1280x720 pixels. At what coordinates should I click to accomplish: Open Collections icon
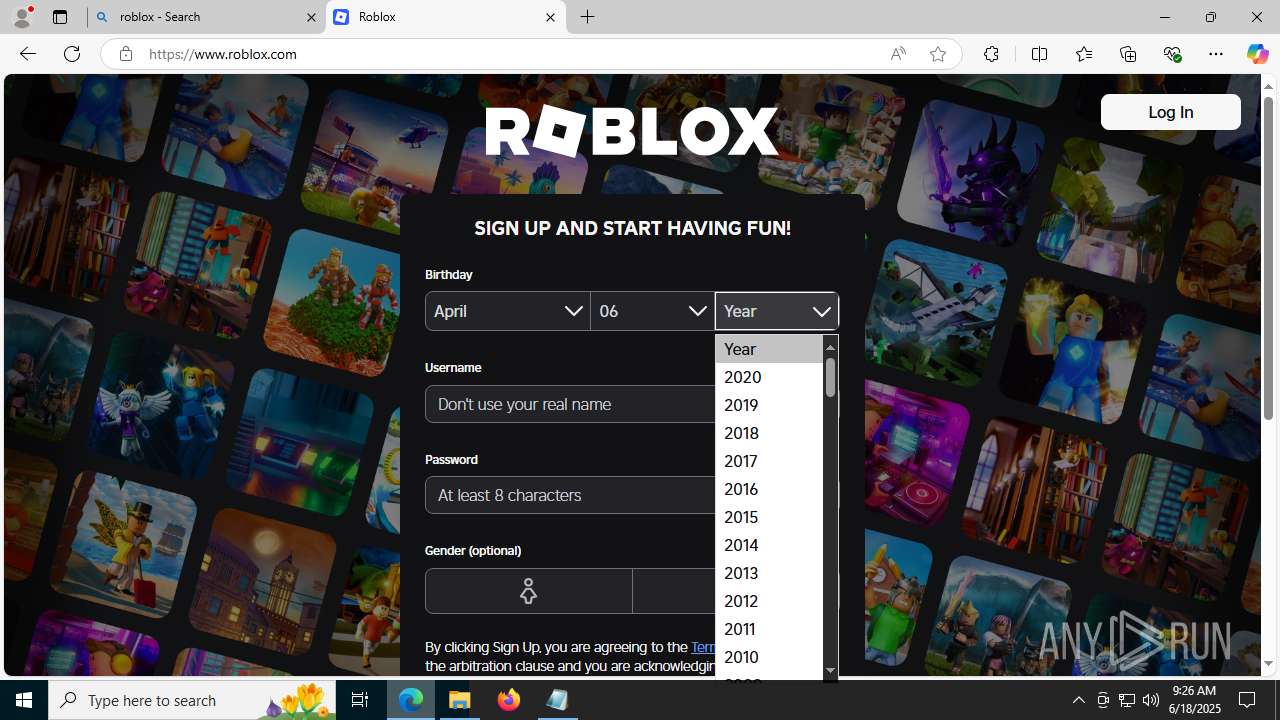(1128, 54)
